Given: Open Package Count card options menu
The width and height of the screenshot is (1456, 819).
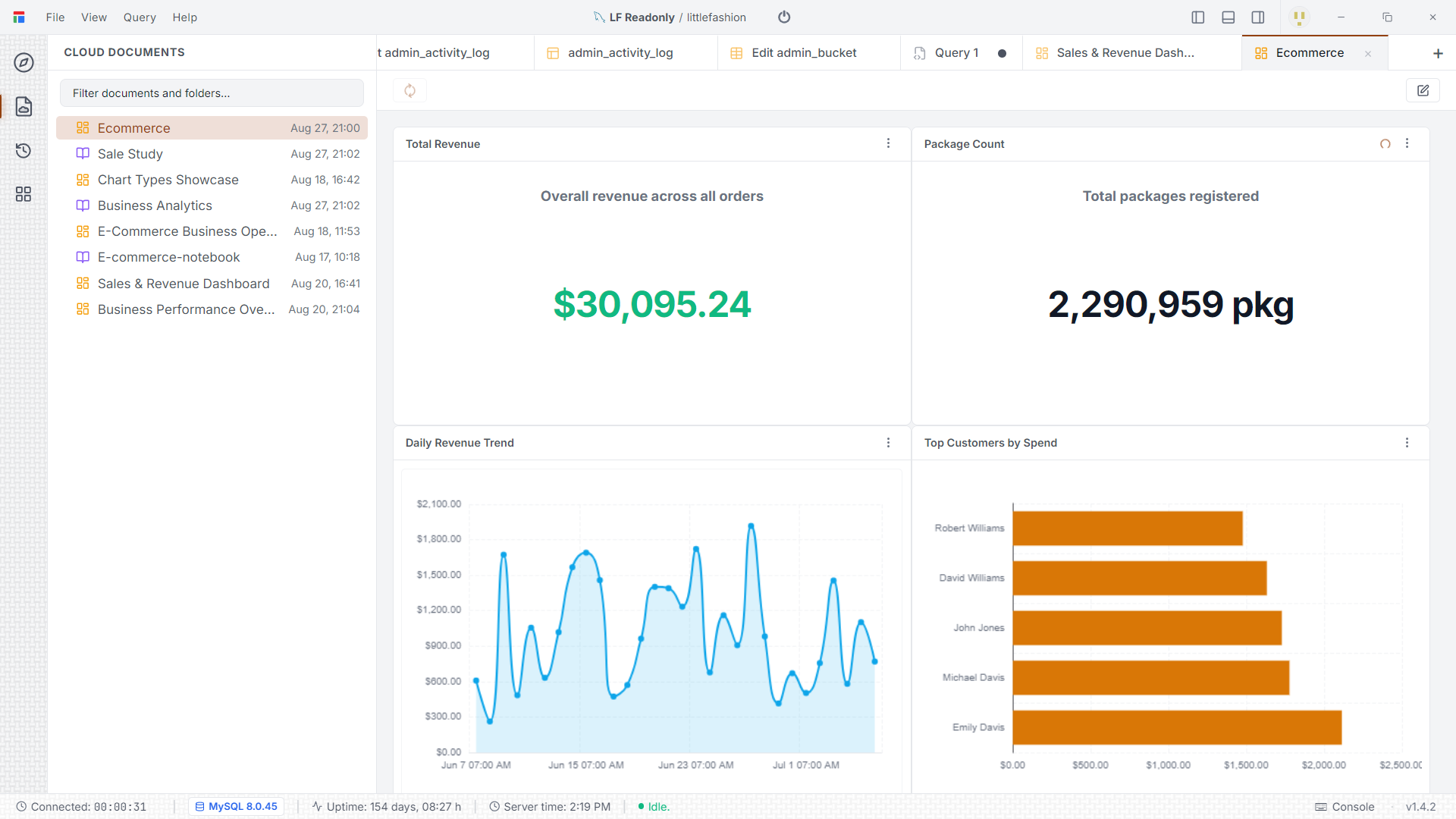Looking at the screenshot, I should 1407,143.
